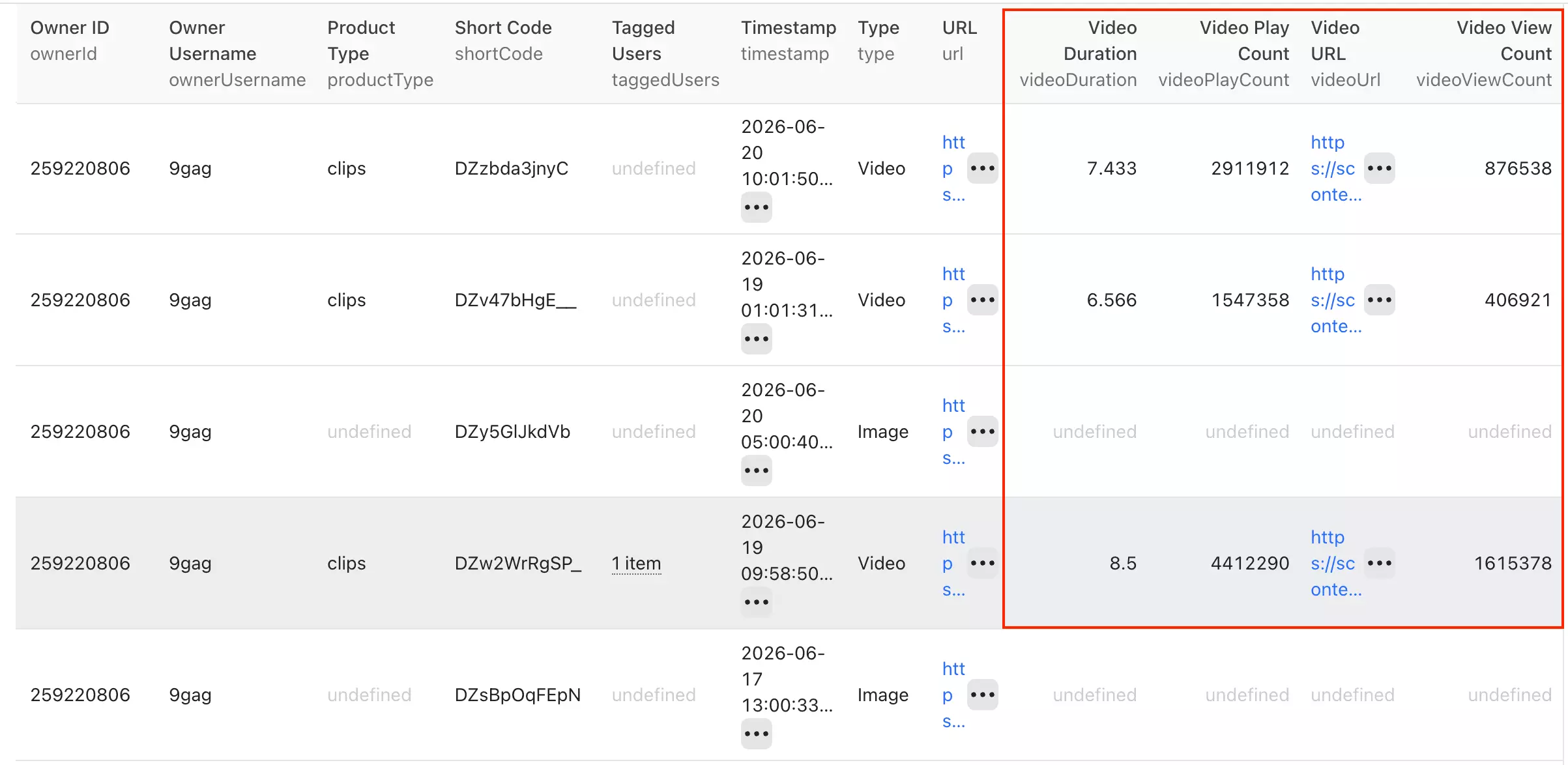Click clips product type in DZzbda3jnyC row
Viewport: 1568px width, 765px height.
(346, 168)
